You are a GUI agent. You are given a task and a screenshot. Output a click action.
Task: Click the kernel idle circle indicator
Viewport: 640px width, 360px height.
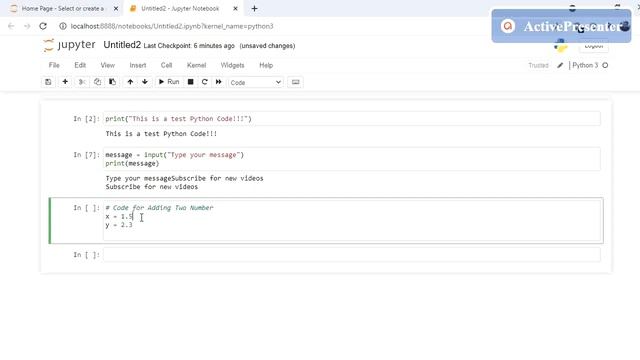point(605,65)
